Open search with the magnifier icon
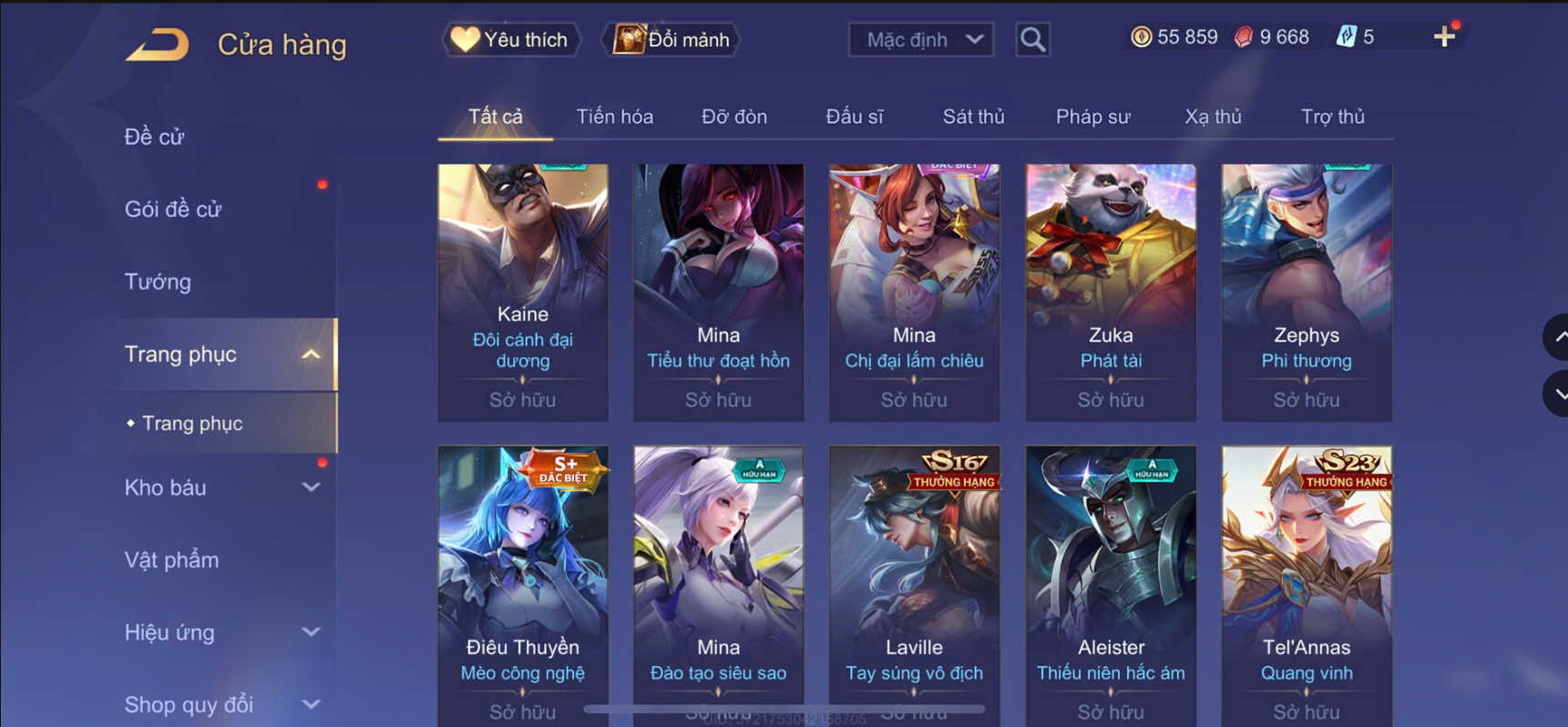The height and width of the screenshot is (727, 1568). tap(1032, 40)
